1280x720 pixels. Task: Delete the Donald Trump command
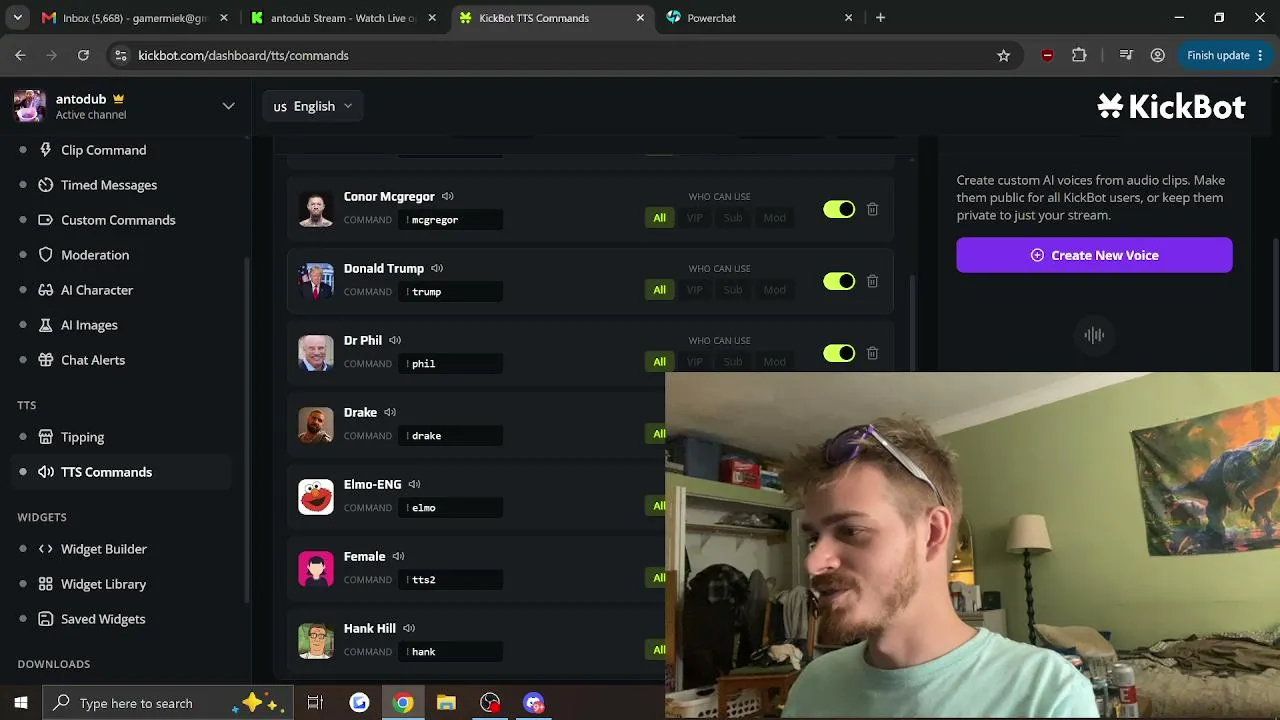point(872,281)
